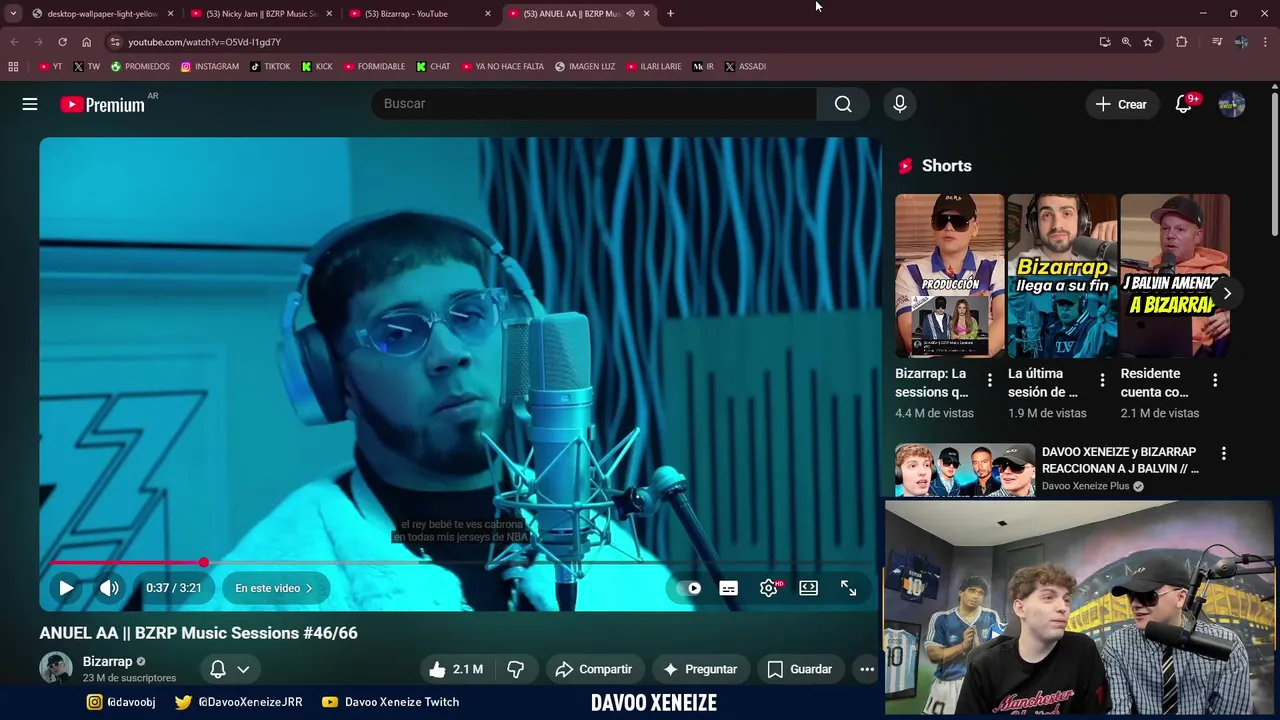Open player settings gear
Viewport: 1280px width, 720px height.
[x=769, y=588]
